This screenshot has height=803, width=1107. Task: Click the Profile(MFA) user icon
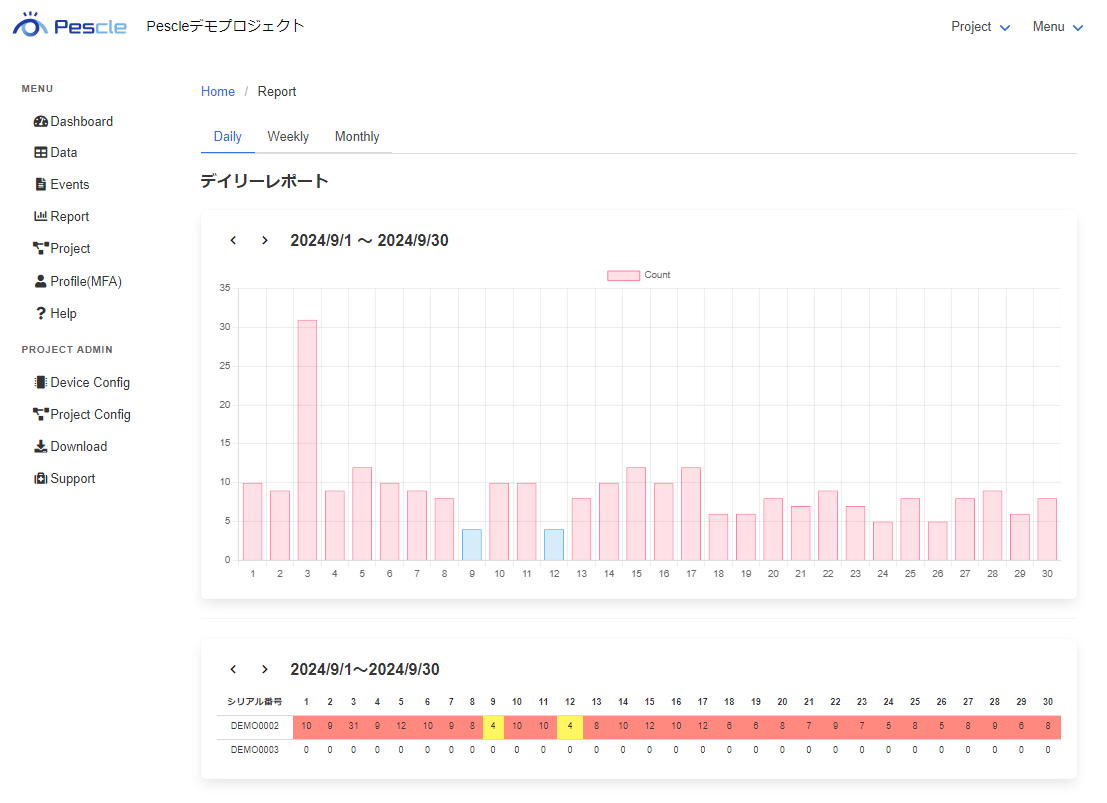point(40,282)
